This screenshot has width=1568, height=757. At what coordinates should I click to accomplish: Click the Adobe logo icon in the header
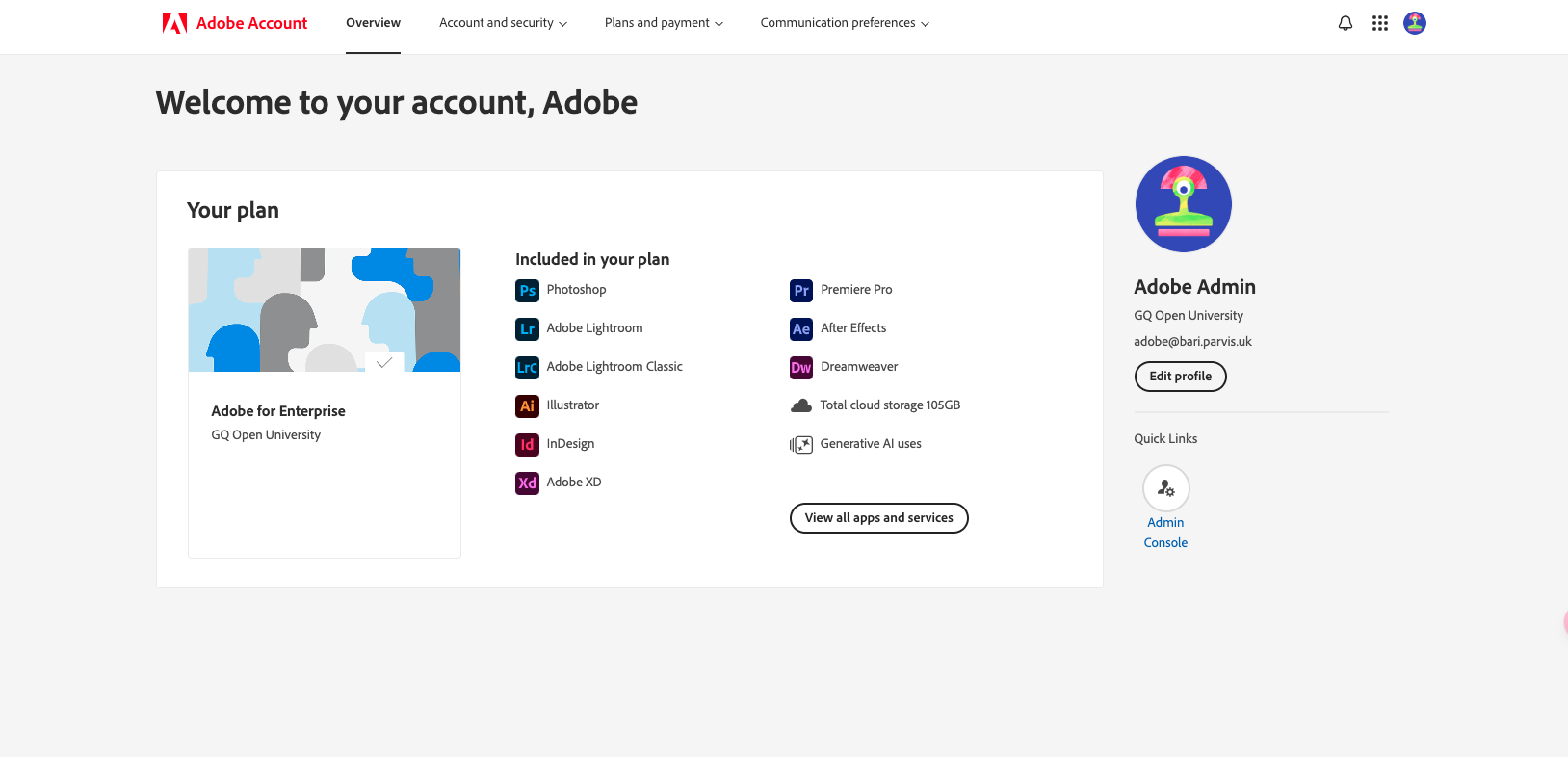pos(174,23)
